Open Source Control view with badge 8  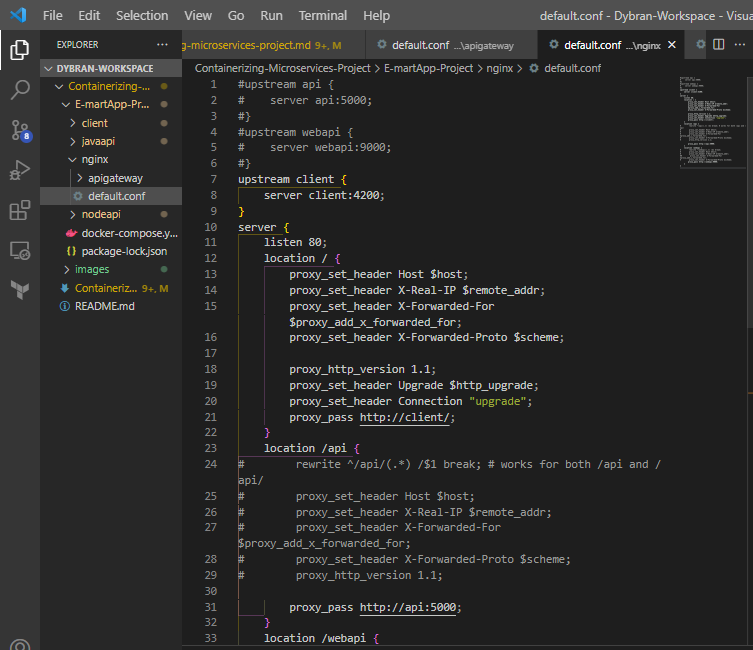(20, 130)
